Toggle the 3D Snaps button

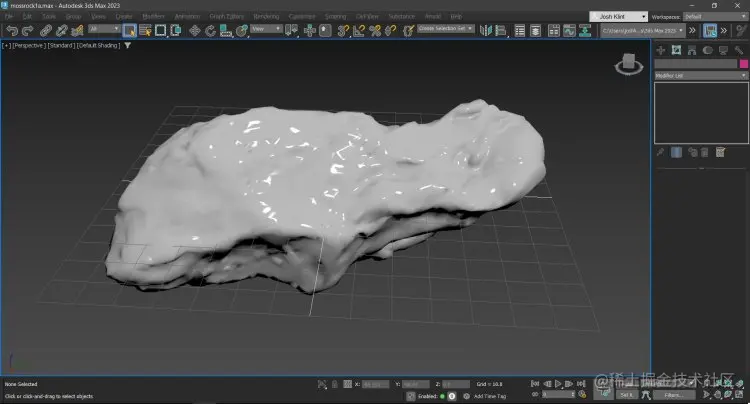[x=343, y=31]
